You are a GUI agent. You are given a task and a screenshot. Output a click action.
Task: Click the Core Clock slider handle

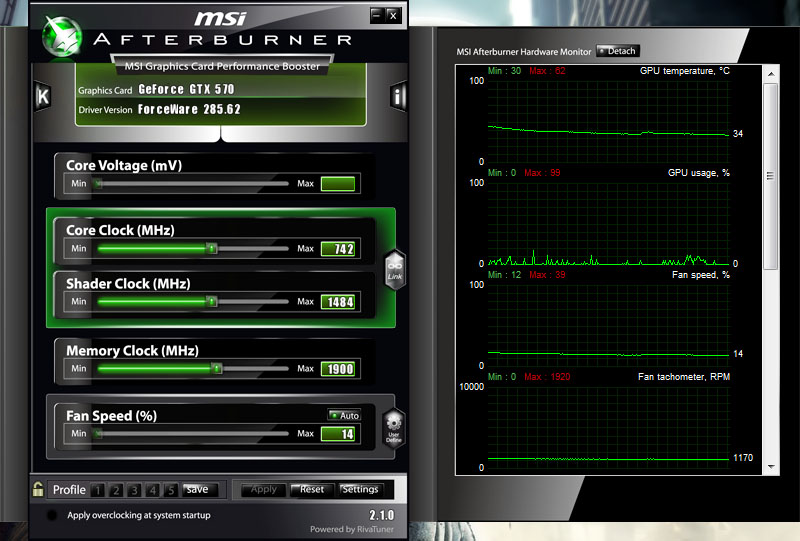coord(211,249)
